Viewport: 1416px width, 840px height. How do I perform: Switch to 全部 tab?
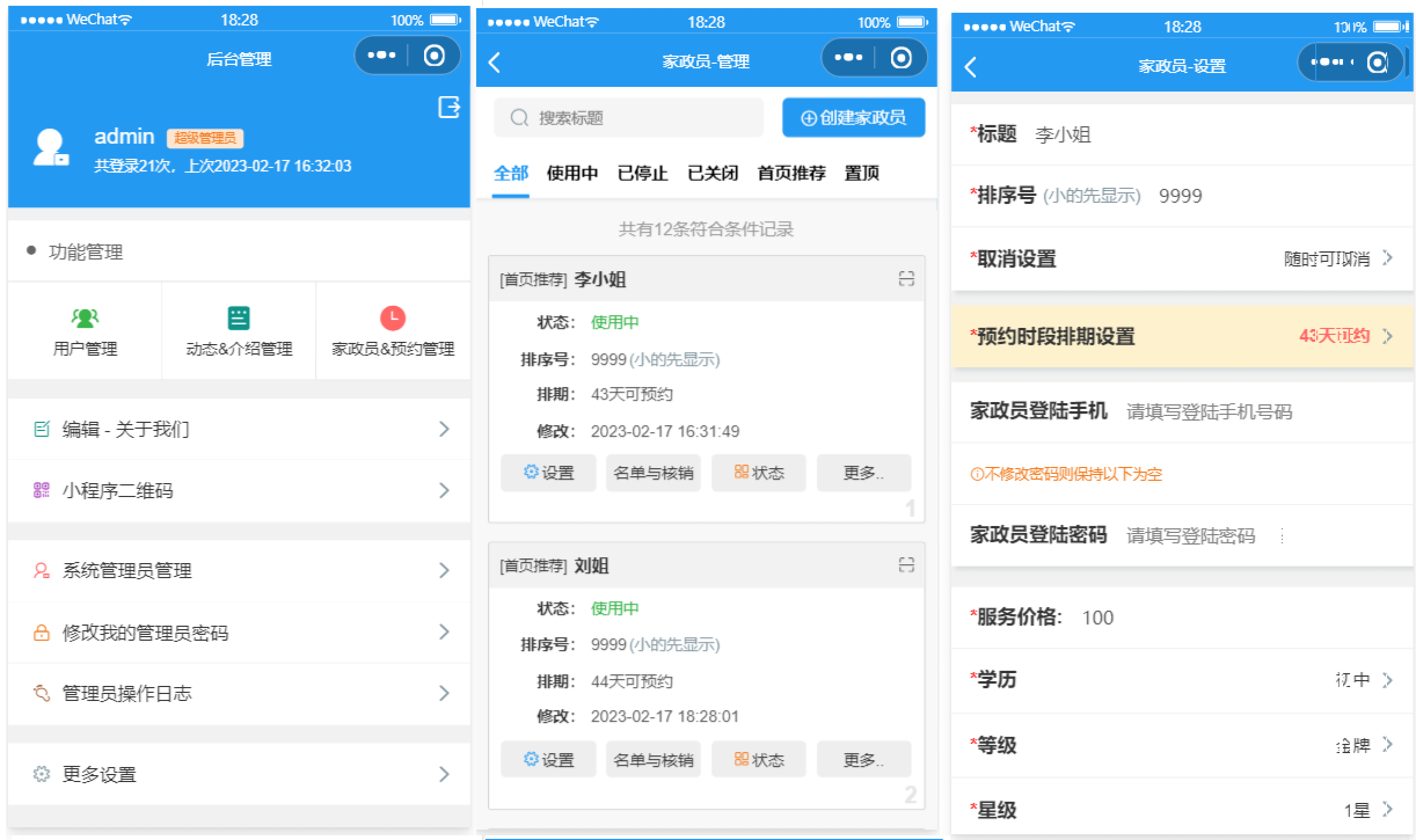pyautogui.click(x=510, y=173)
